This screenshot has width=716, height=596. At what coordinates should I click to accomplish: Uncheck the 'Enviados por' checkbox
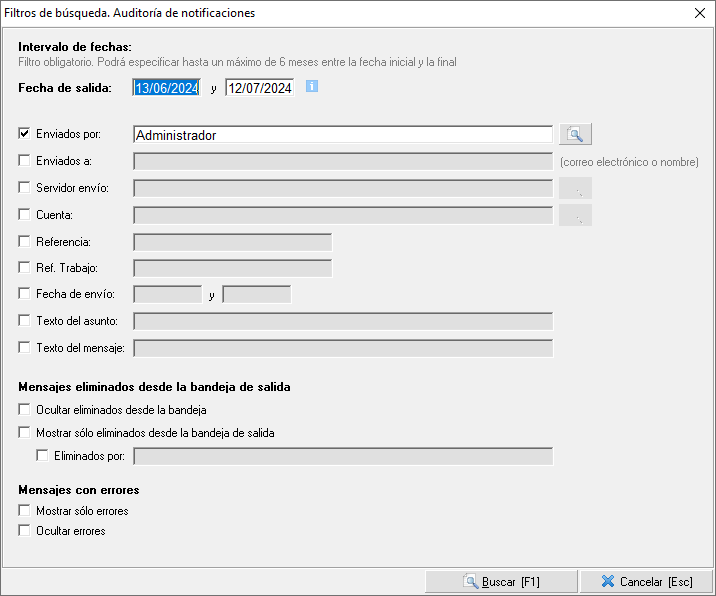(x=25, y=135)
